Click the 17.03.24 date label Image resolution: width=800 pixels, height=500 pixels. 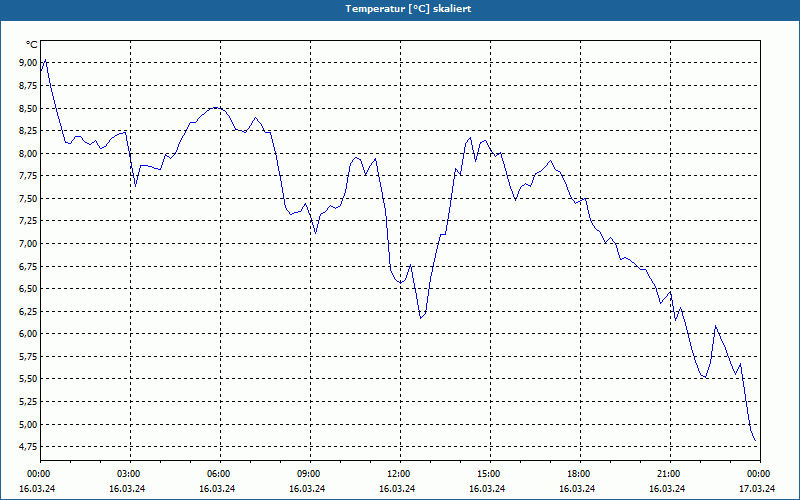(757, 488)
